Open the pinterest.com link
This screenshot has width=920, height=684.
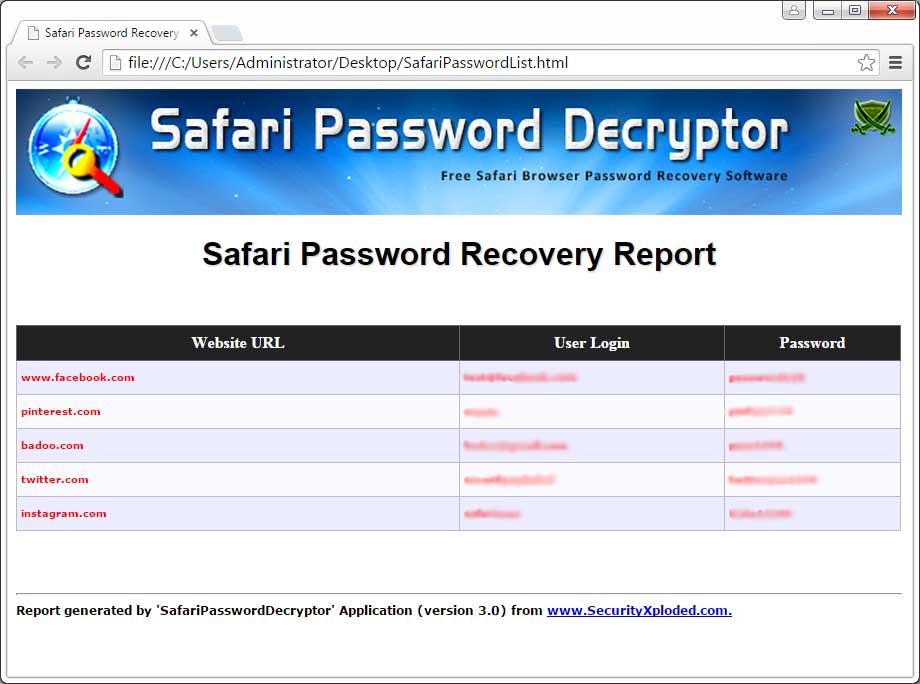(x=61, y=412)
